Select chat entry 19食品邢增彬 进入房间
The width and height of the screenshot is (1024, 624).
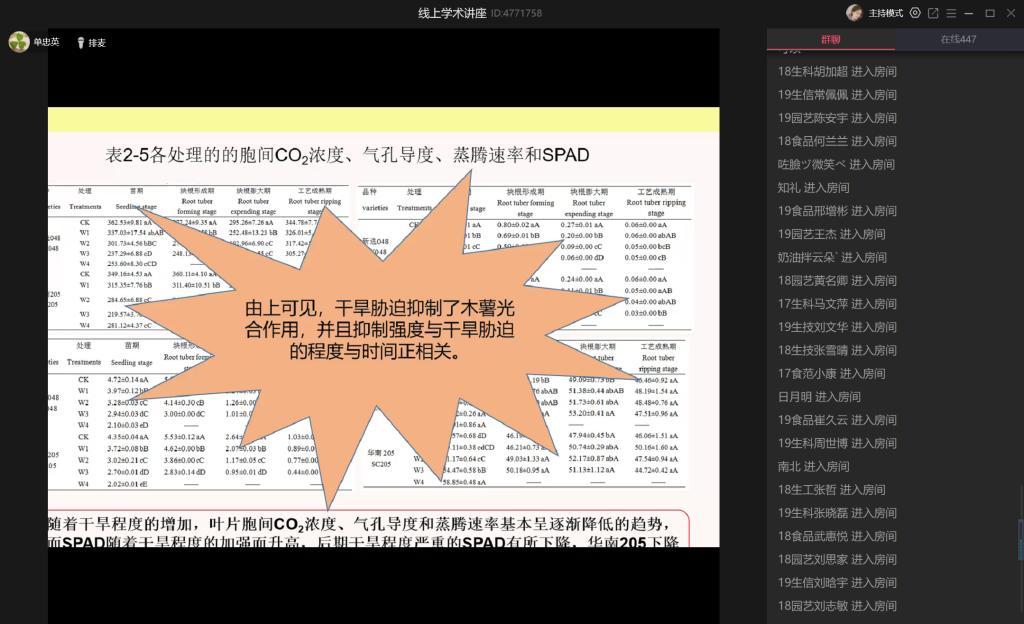click(837, 211)
